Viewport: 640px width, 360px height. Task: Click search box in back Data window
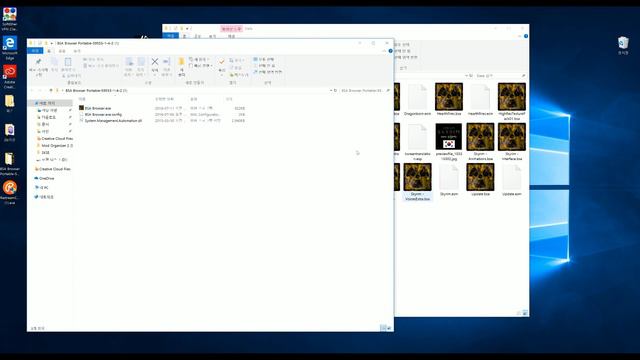500,76
